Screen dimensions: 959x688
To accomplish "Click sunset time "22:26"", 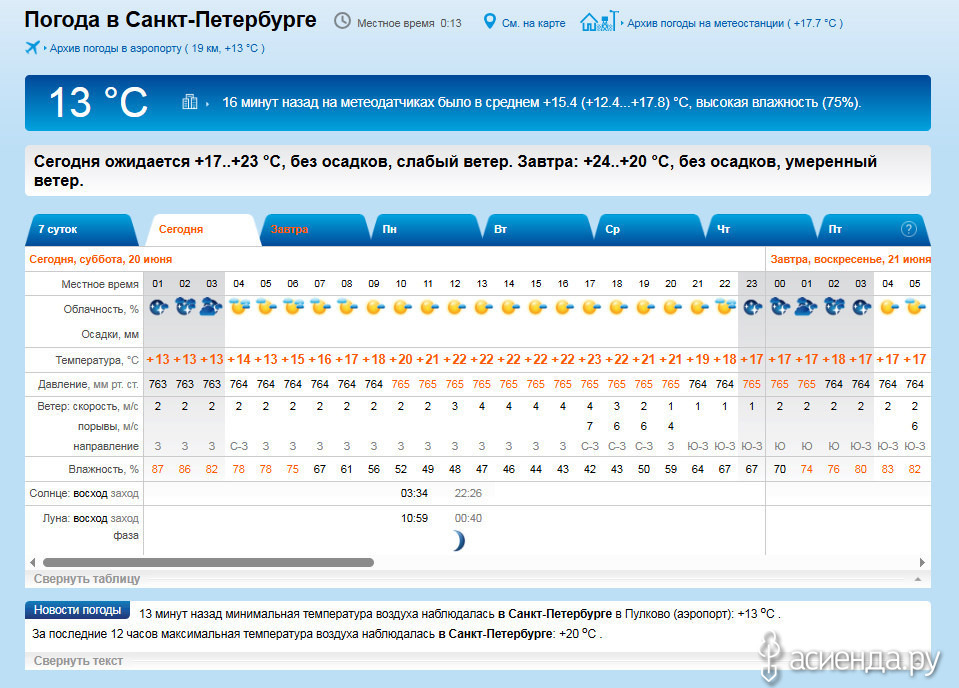I will 468,493.
